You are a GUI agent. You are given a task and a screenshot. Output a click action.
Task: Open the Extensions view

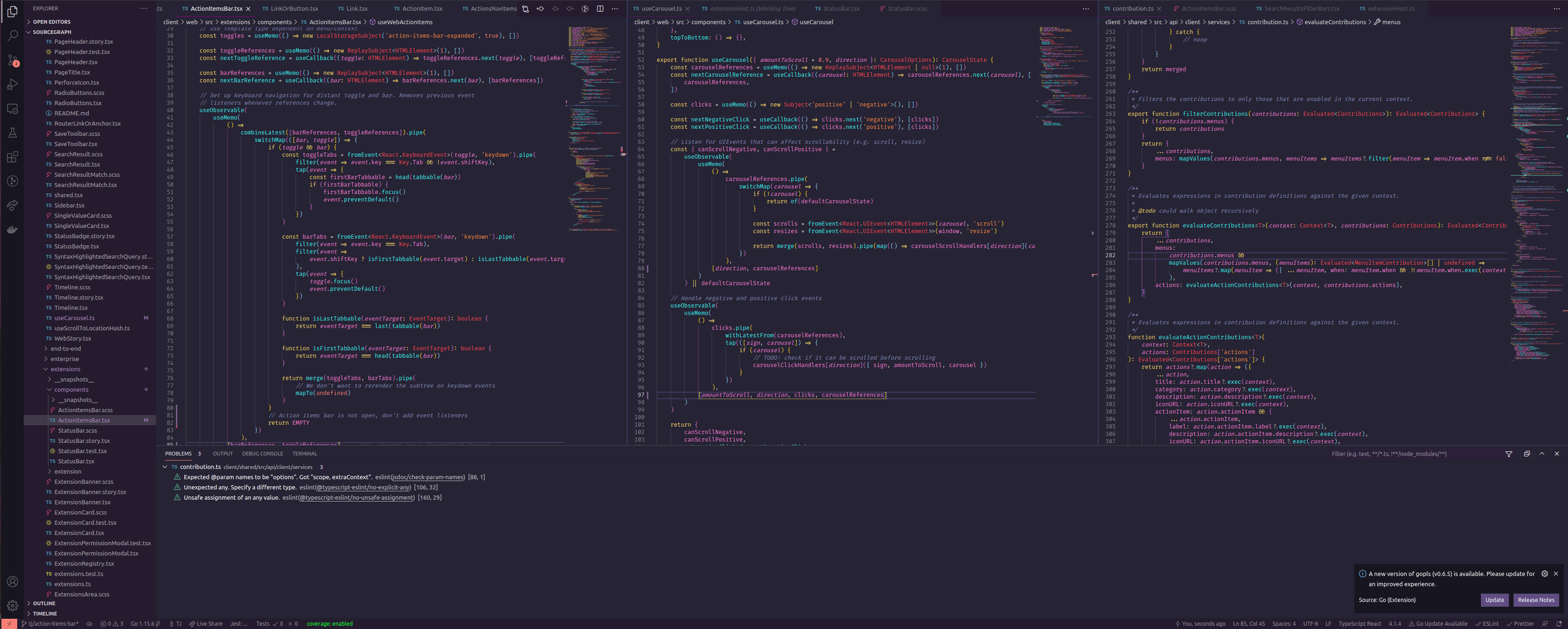[x=12, y=157]
